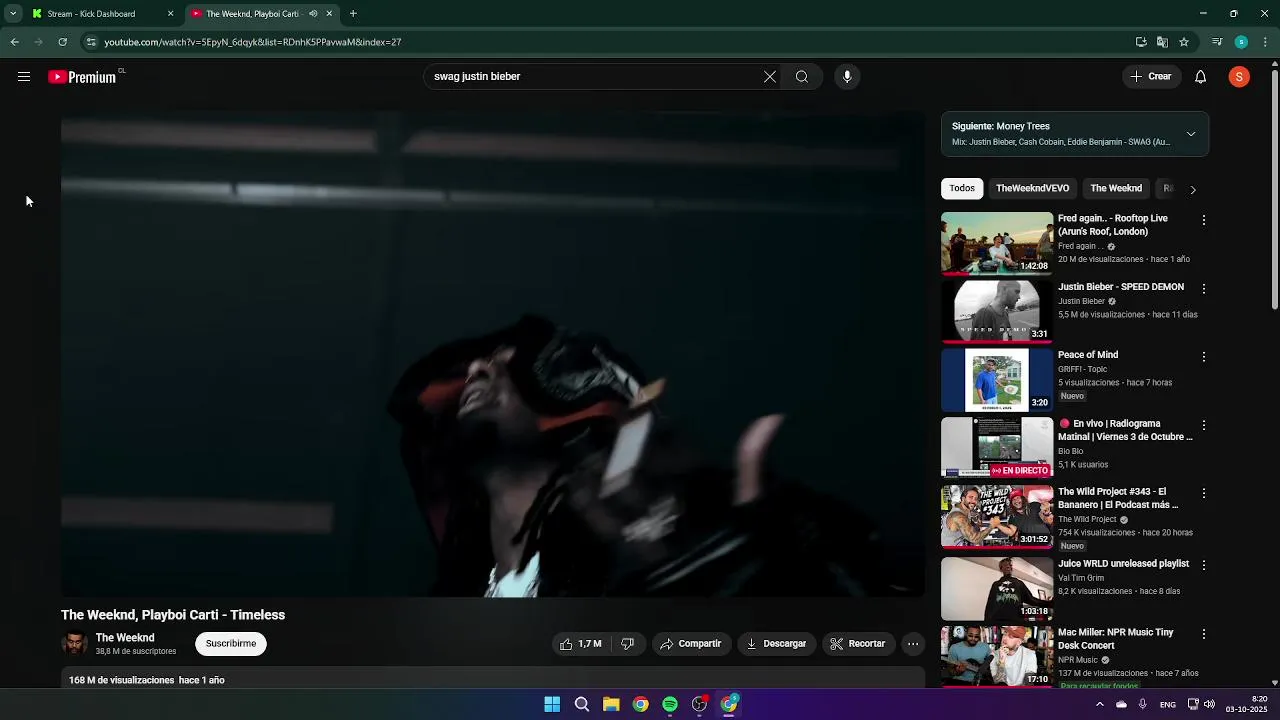
Task: Download the video with Descargar
Action: [776, 644]
